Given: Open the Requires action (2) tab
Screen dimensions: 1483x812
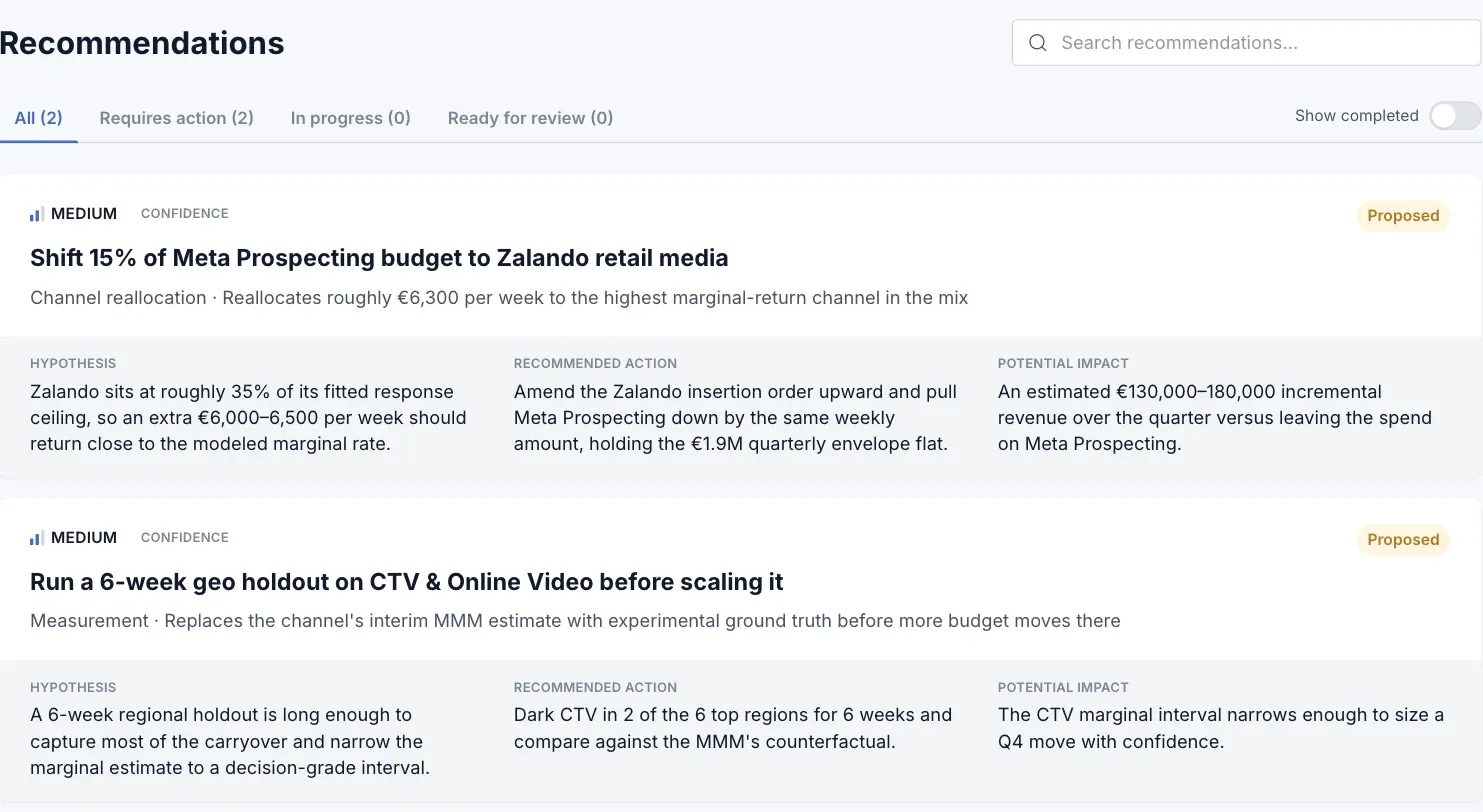Looking at the screenshot, I should click(x=177, y=118).
